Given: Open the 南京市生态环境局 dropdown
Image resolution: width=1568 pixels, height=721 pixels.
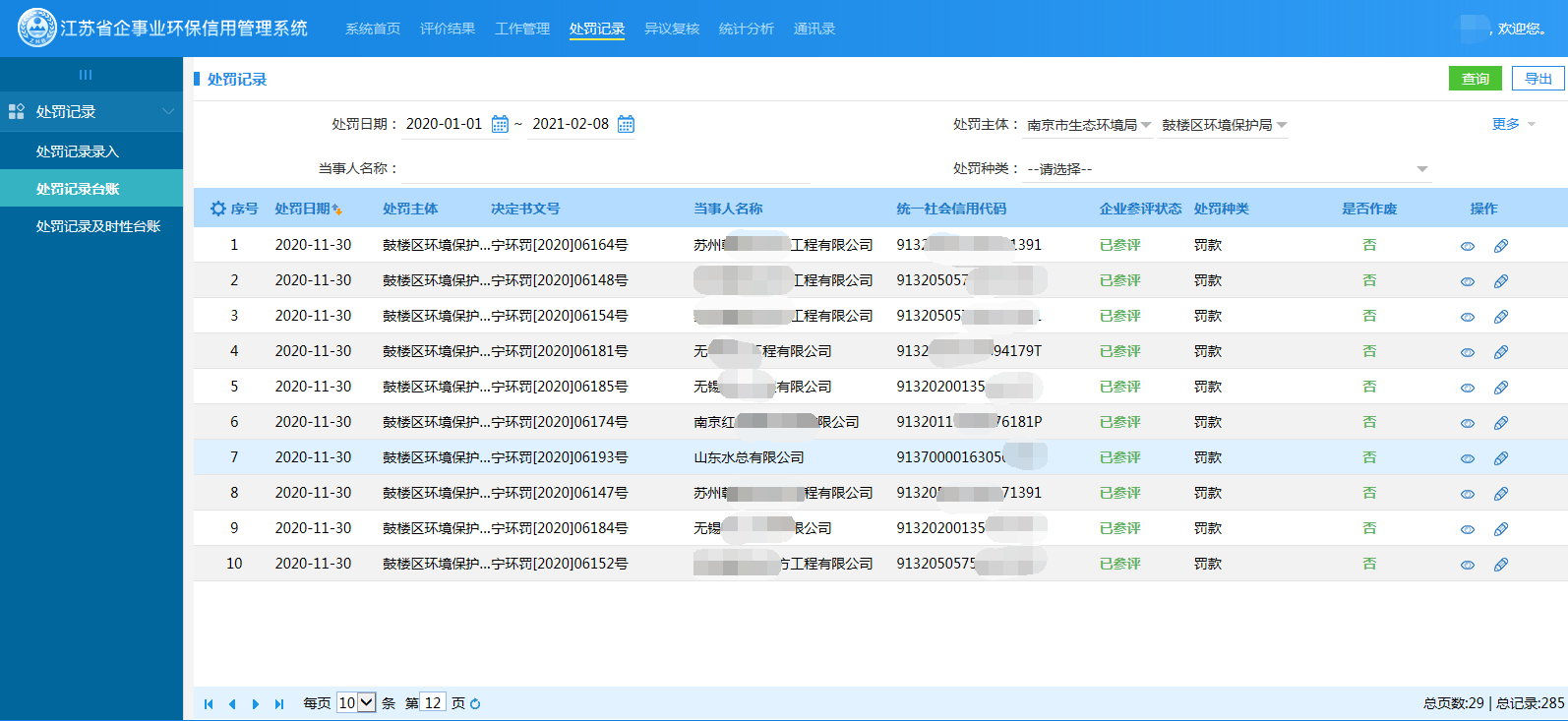Looking at the screenshot, I should pyautogui.click(x=1088, y=125).
